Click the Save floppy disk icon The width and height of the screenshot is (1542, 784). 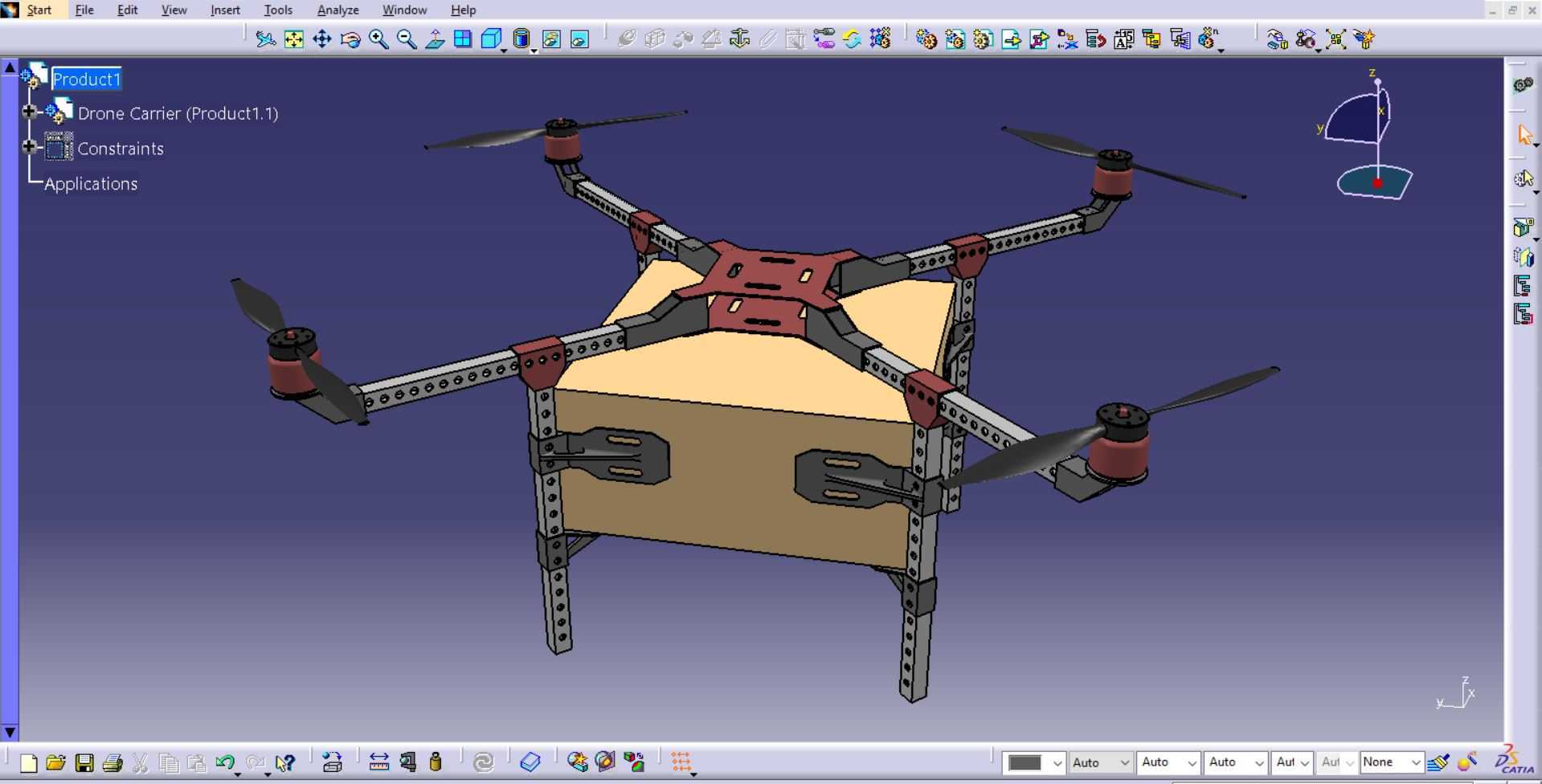tap(84, 762)
